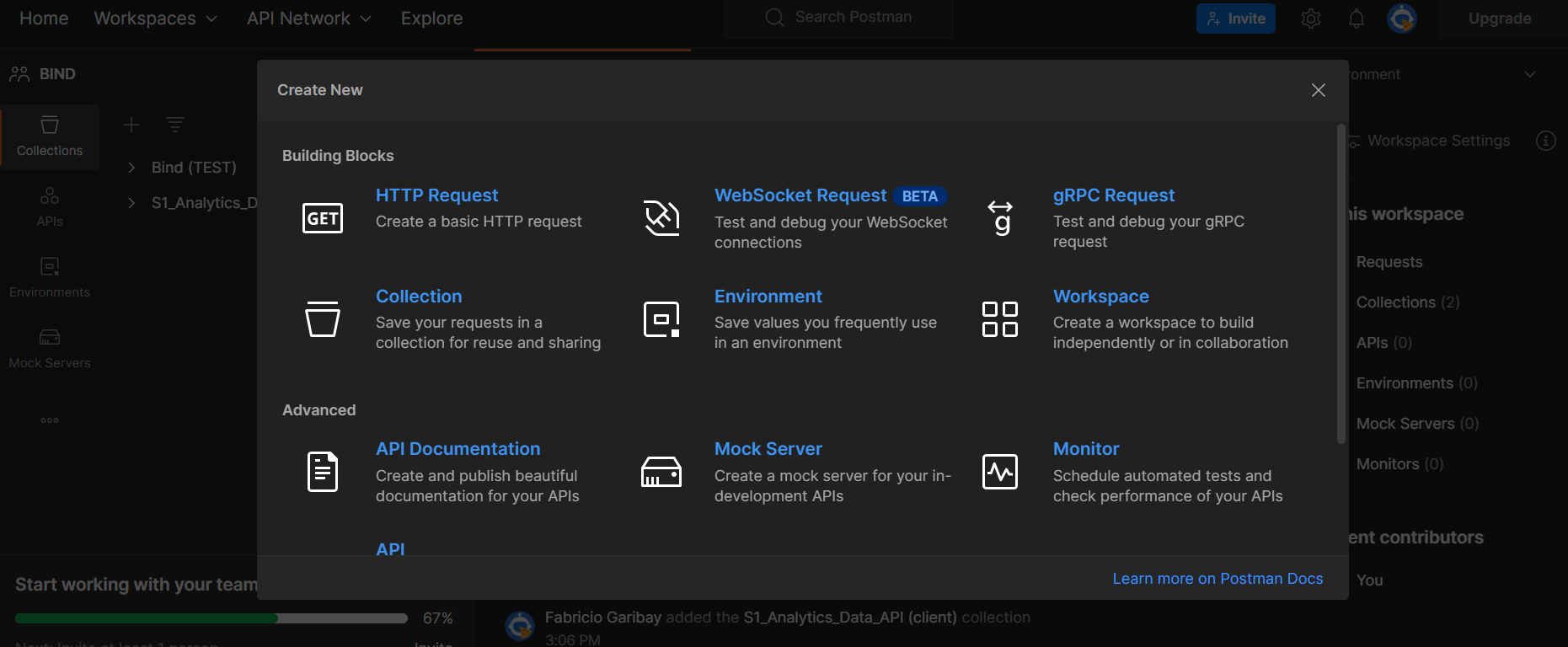Click Environments (0) in workspace overview
The image size is (1568, 647).
tap(1416, 383)
